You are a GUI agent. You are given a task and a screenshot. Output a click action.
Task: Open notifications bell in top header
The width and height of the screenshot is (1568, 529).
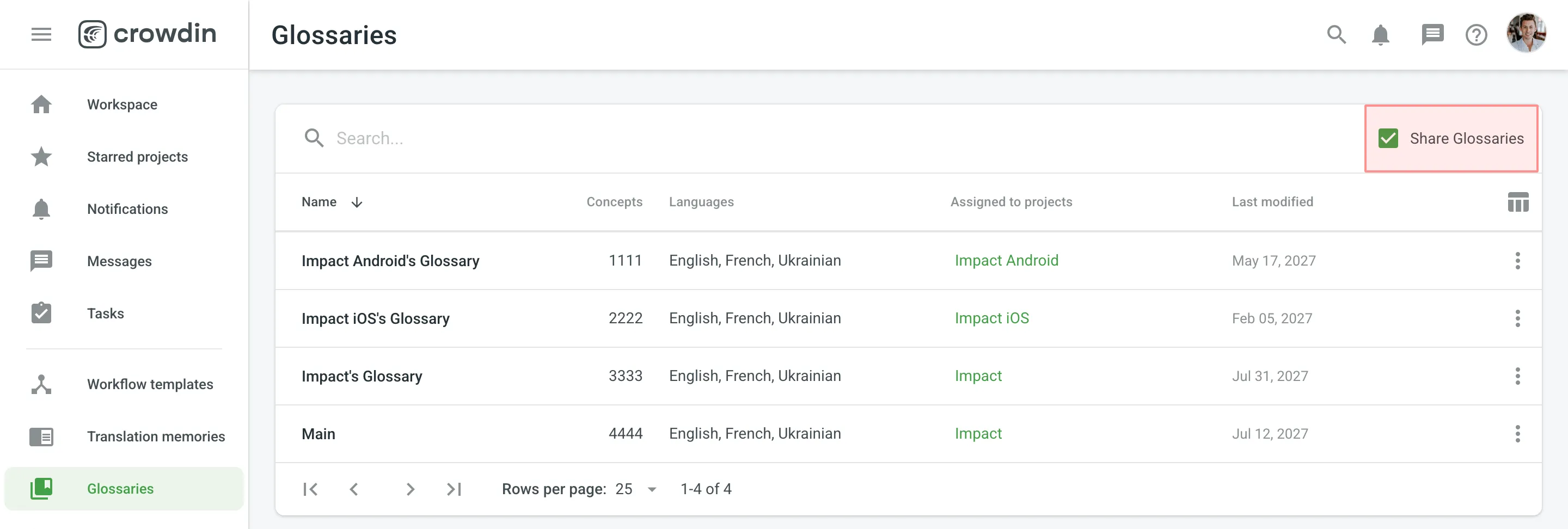click(x=1380, y=35)
